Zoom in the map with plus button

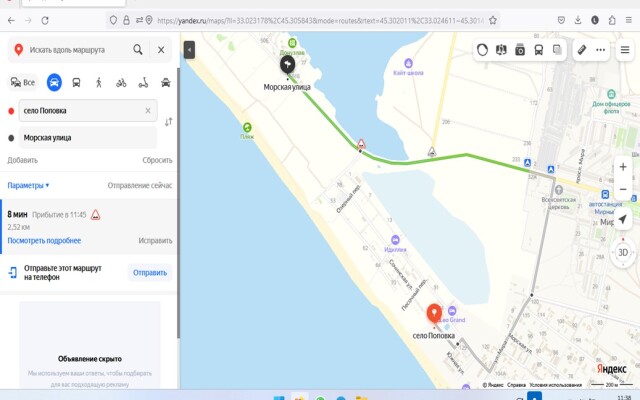coord(623,167)
